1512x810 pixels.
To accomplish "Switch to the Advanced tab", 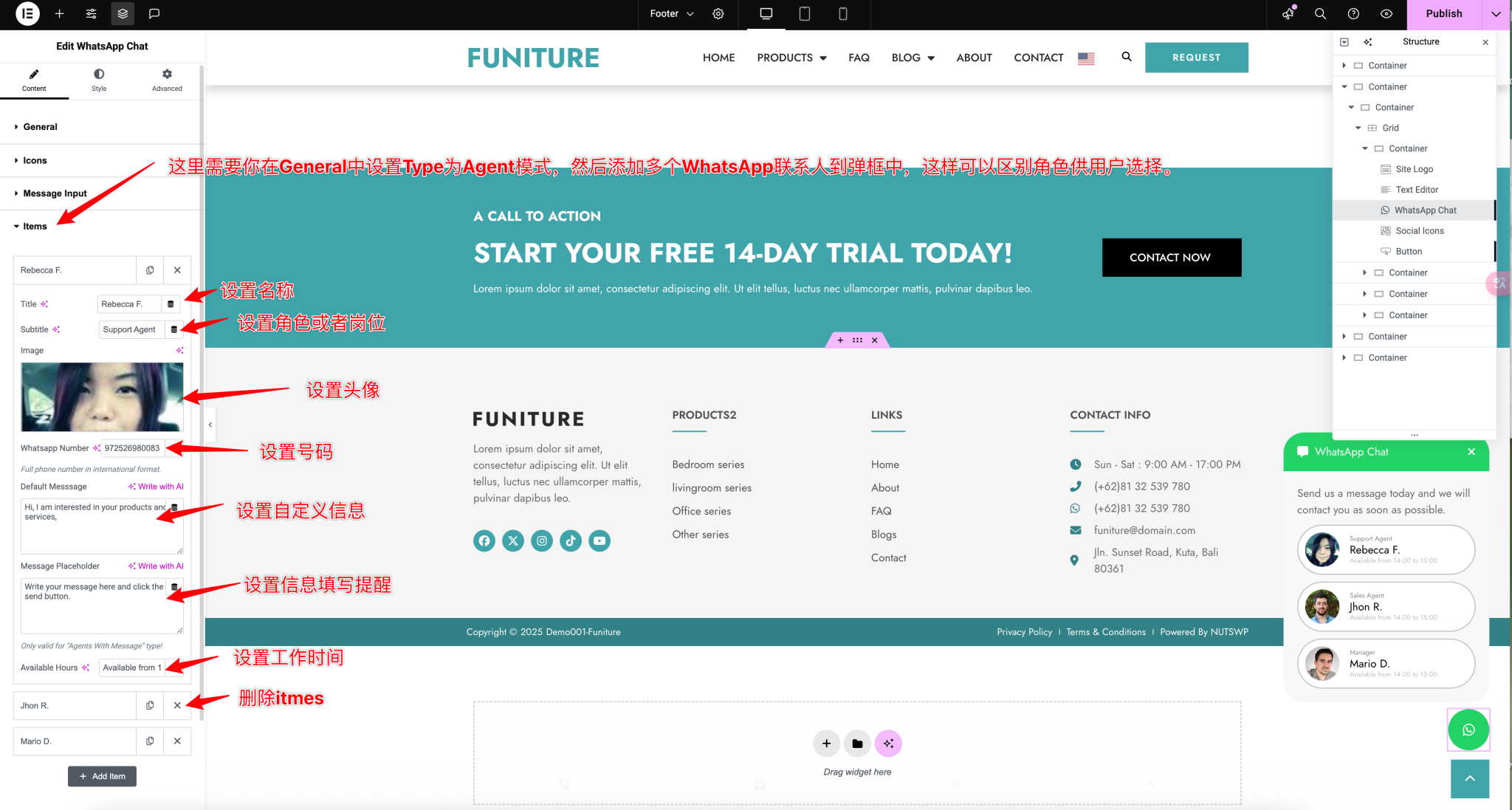I will pyautogui.click(x=167, y=80).
